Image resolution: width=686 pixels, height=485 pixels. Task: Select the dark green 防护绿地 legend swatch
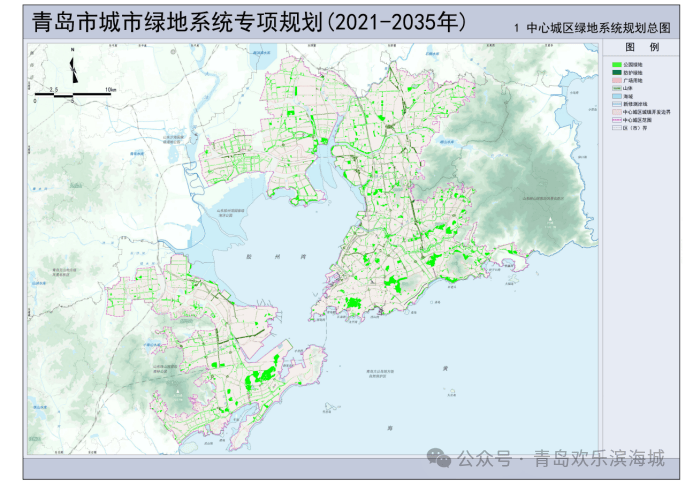[x=617, y=73]
